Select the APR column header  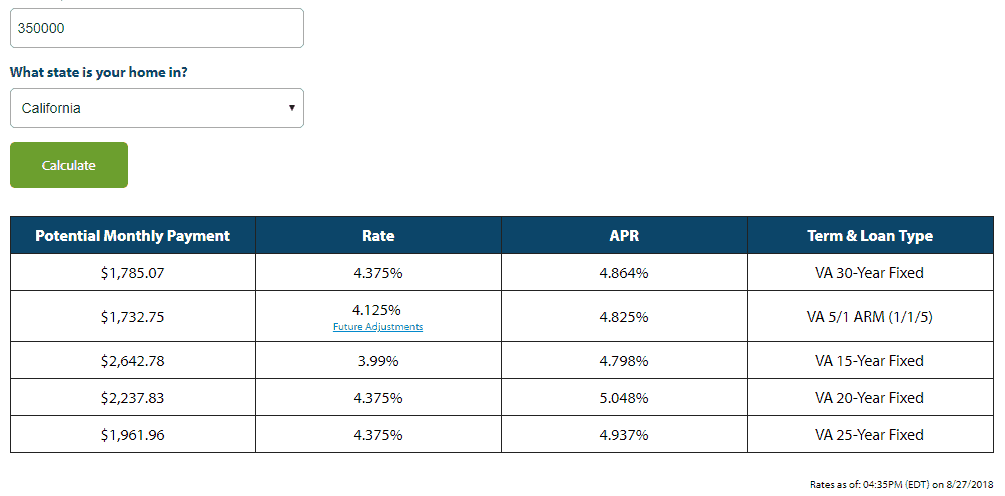[x=624, y=236]
